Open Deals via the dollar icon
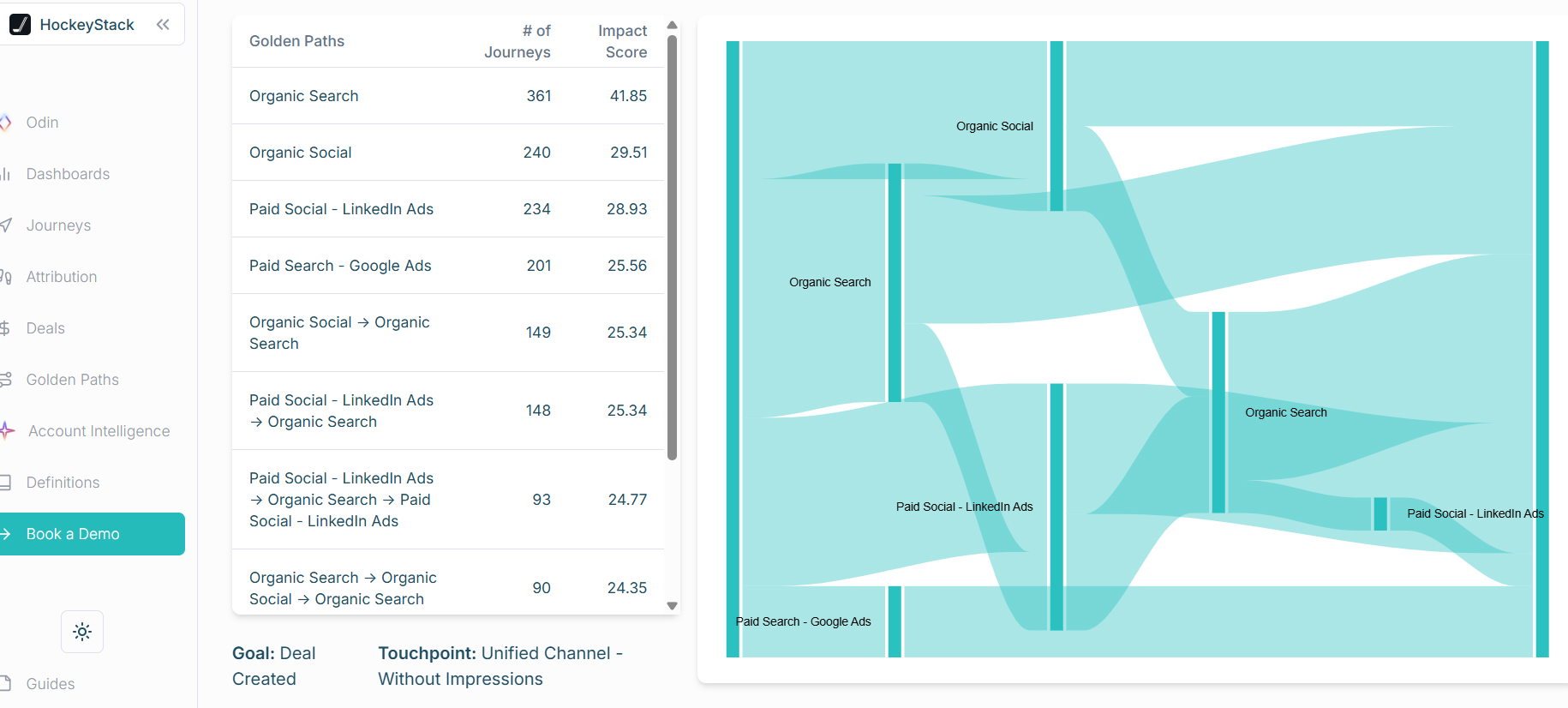1568x708 pixels. click(x=7, y=327)
